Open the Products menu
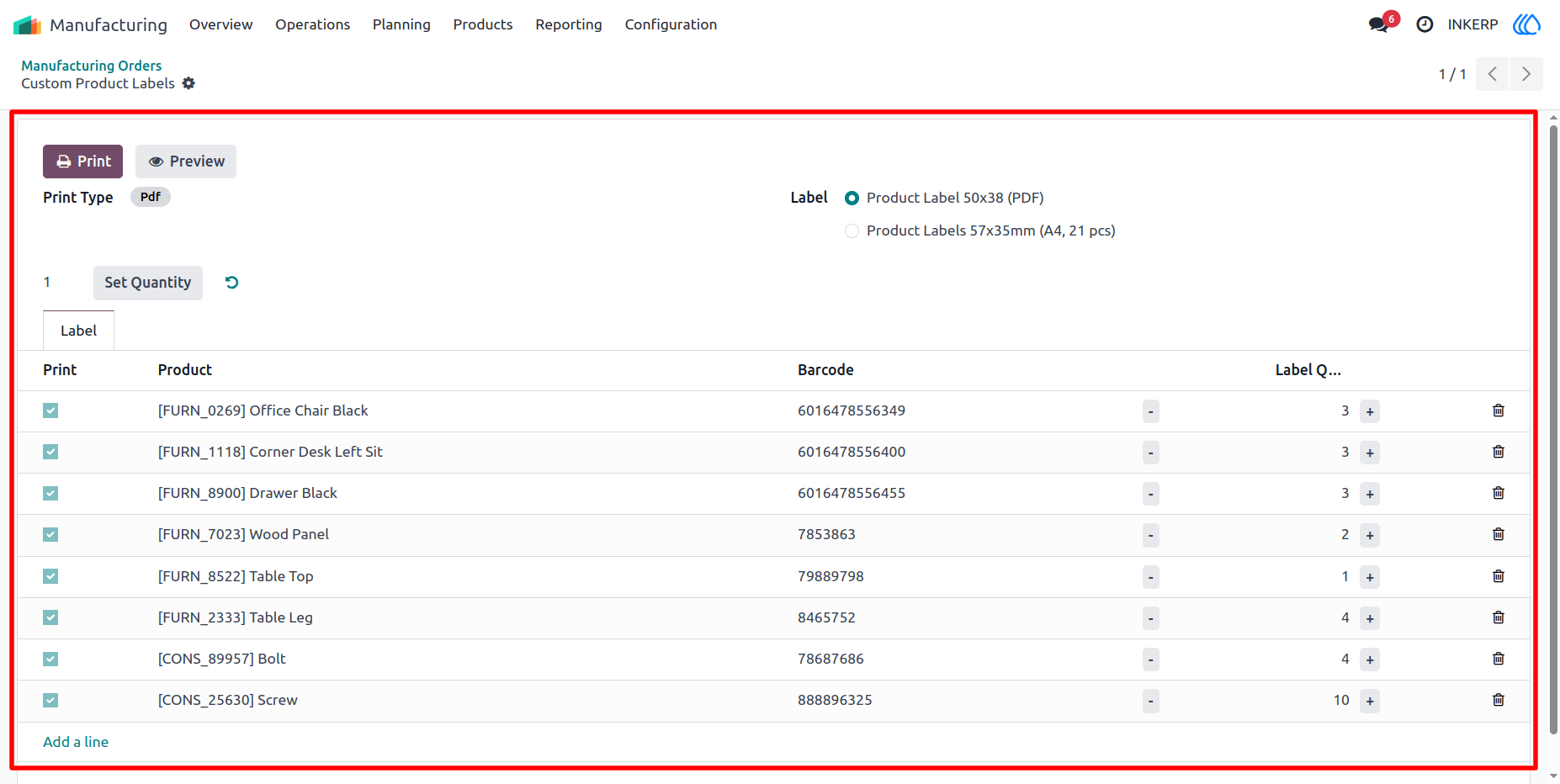This screenshot has width=1560, height=784. click(483, 24)
